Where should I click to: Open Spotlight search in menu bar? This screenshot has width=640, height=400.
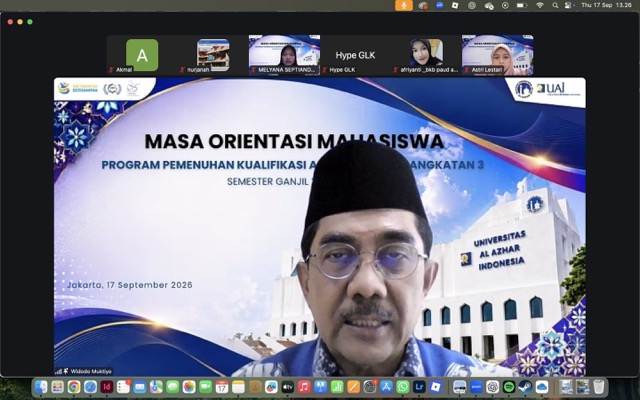[x=555, y=5]
